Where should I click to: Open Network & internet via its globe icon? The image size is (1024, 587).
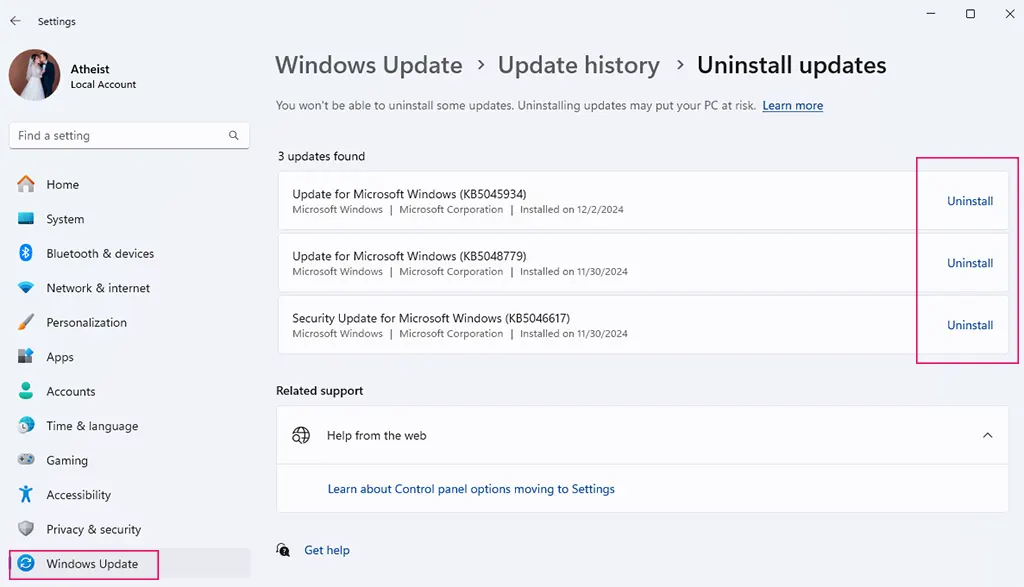[x=27, y=288]
